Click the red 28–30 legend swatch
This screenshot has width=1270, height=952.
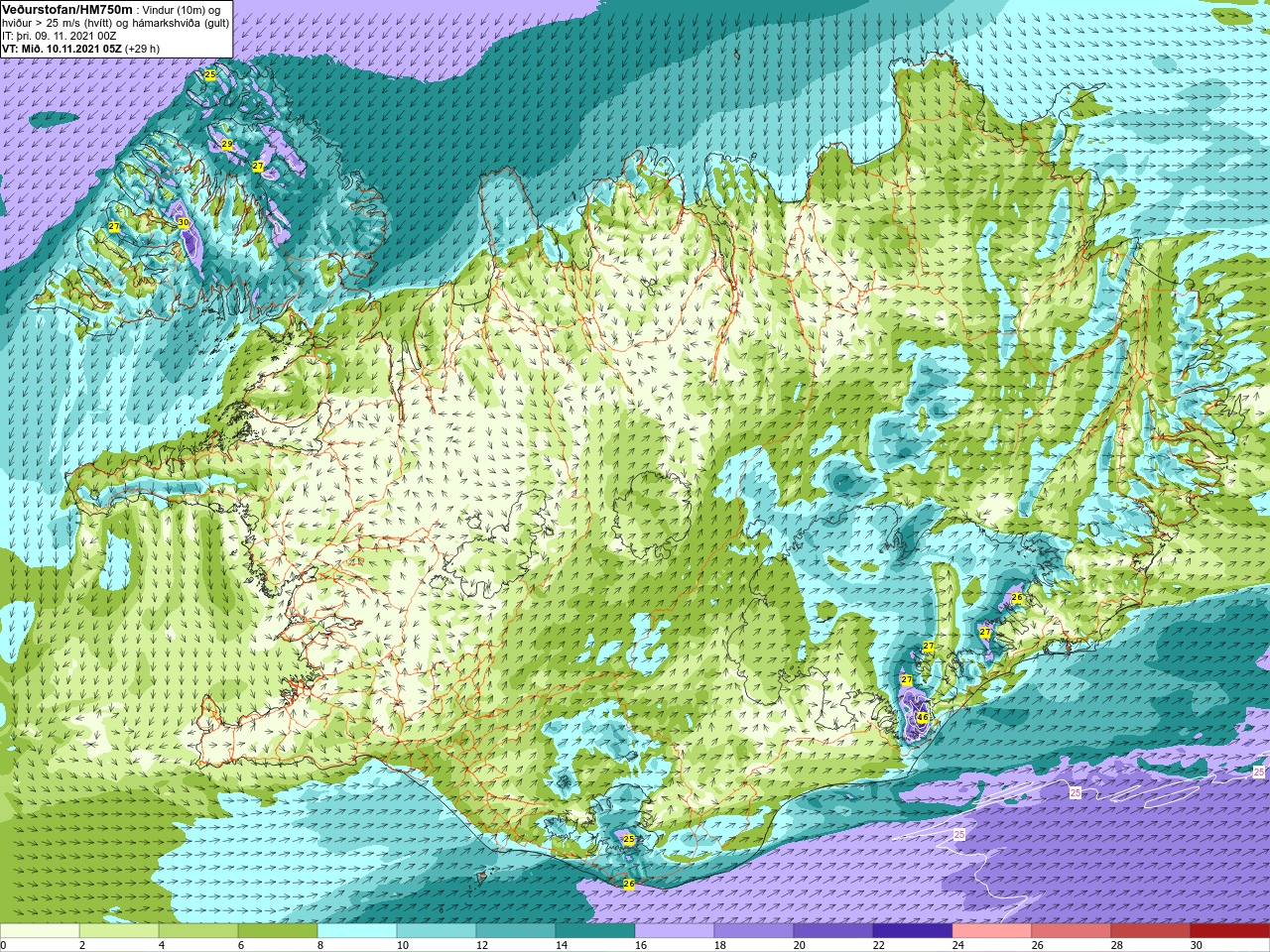click(1151, 931)
